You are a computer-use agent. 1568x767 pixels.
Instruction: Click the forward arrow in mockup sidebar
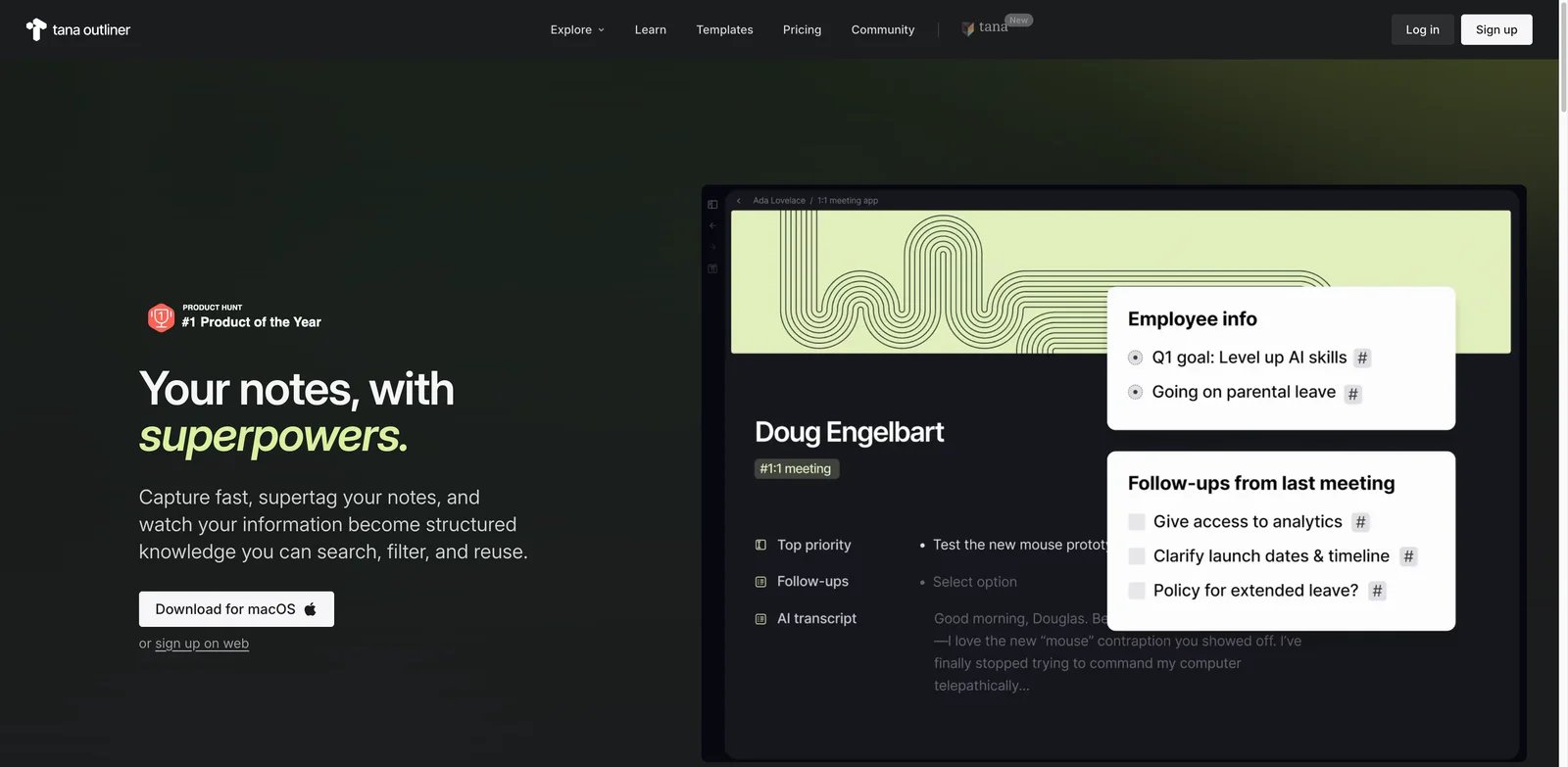point(712,247)
